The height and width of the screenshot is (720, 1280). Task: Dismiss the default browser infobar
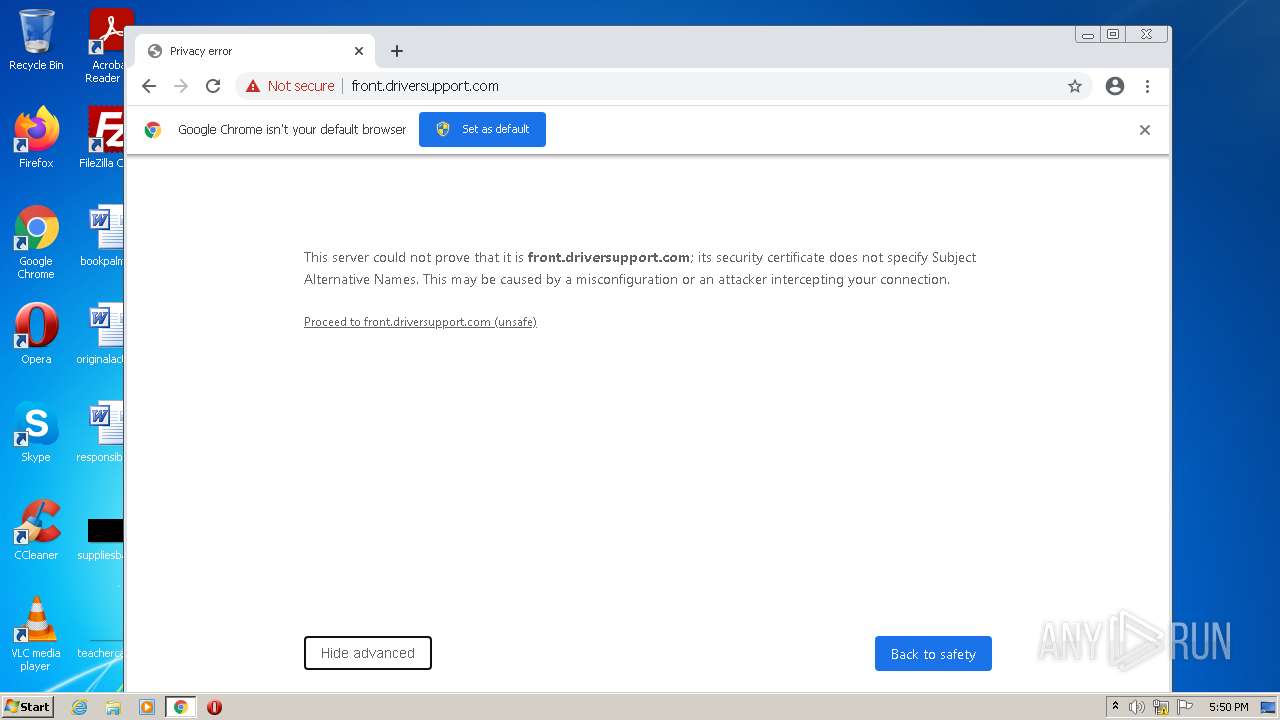[x=1145, y=130]
